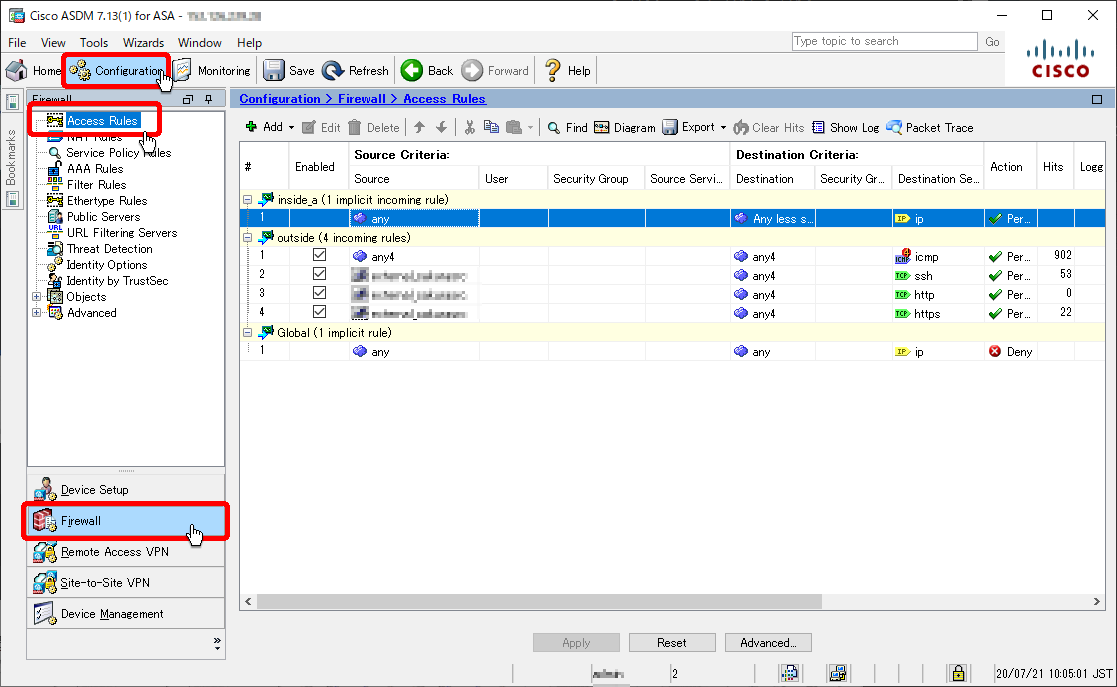Select URL Filtering Servers in tree
1117x687 pixels.
point(122,233)
